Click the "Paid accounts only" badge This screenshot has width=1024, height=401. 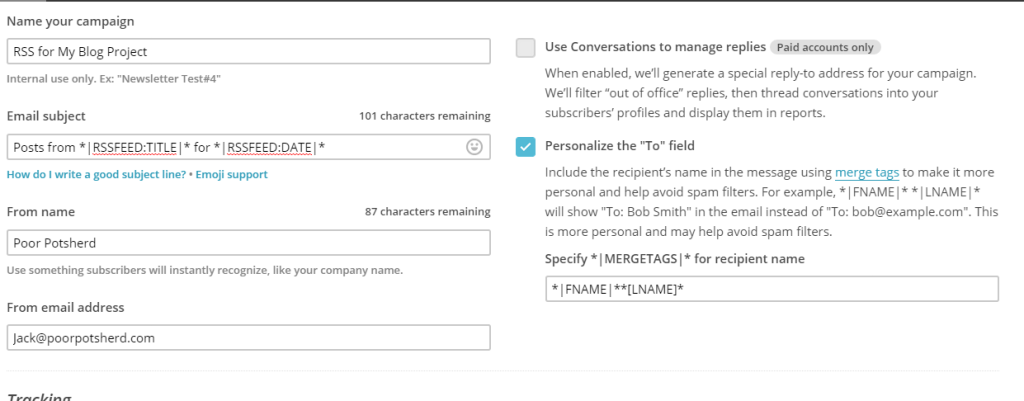pos(825,47)
